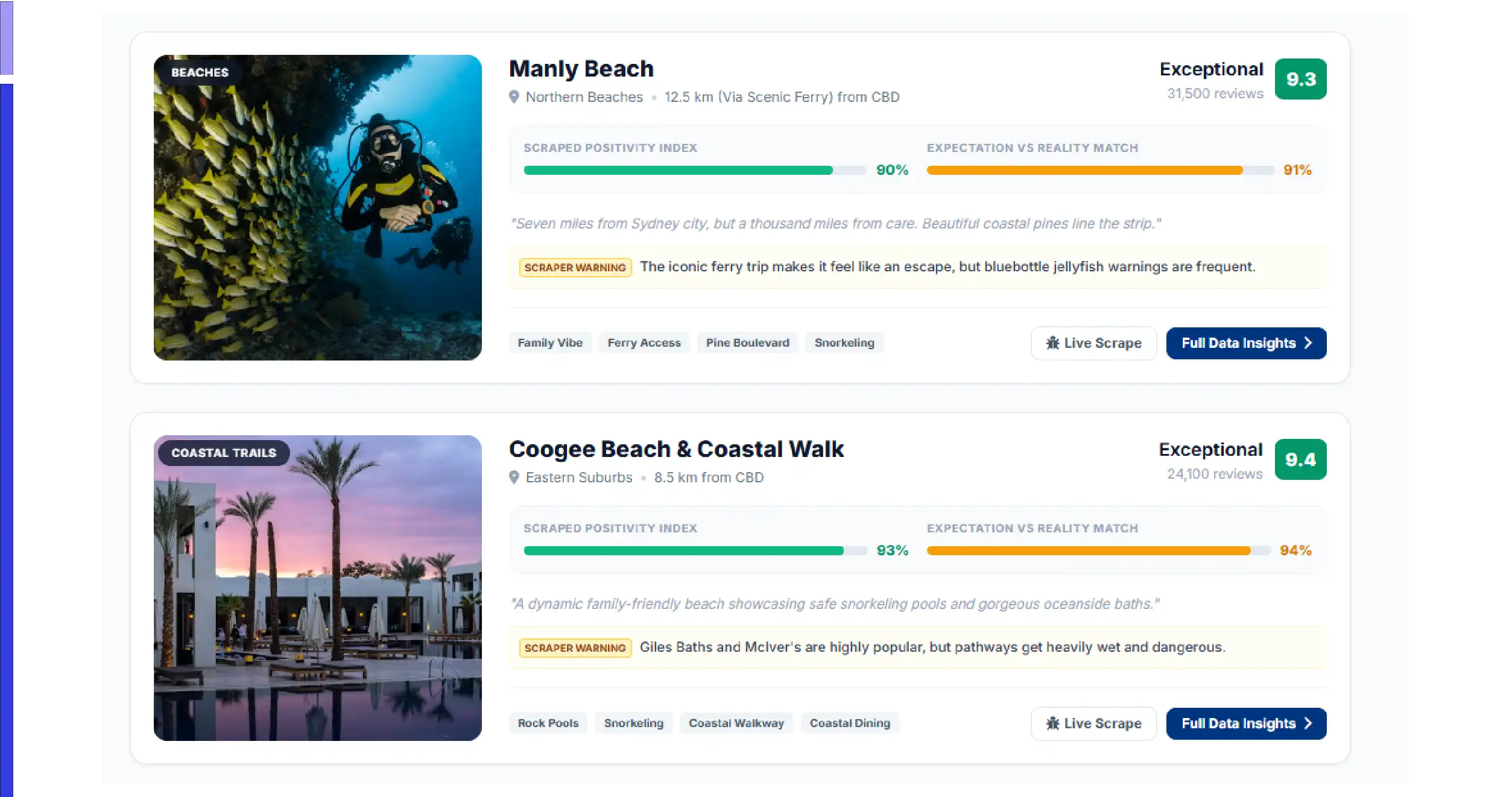Click Manly Beach expectation match bar at 91%

click(1100, 170)
